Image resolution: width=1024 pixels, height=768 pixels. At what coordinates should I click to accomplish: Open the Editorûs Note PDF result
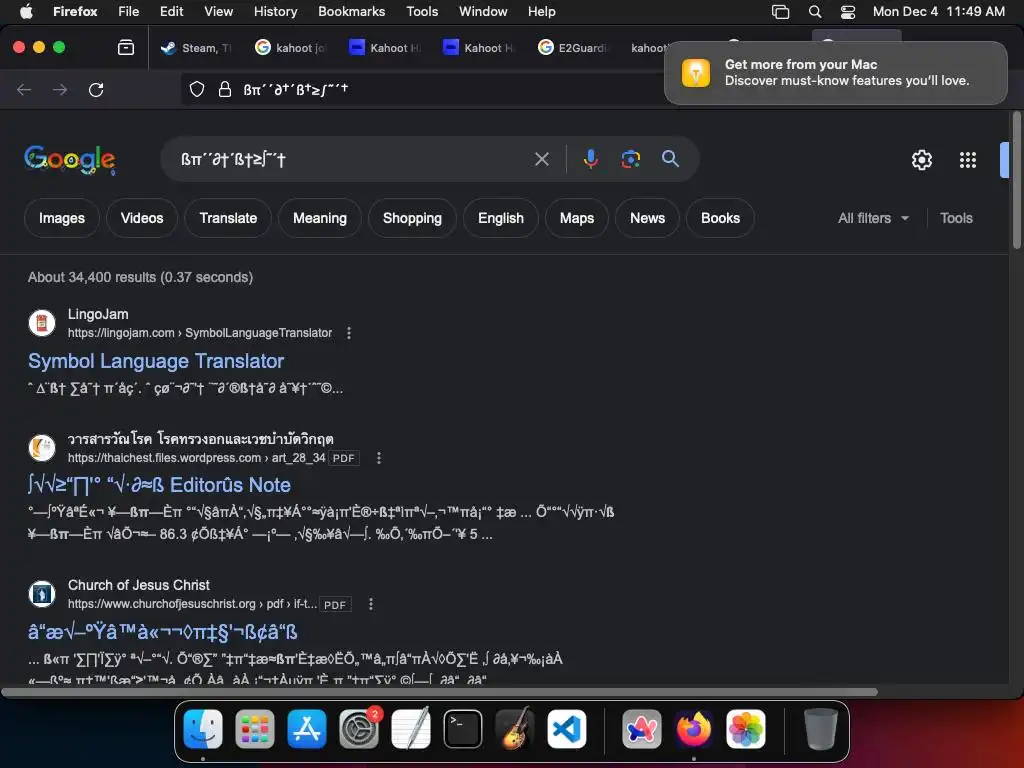(159, 485)
